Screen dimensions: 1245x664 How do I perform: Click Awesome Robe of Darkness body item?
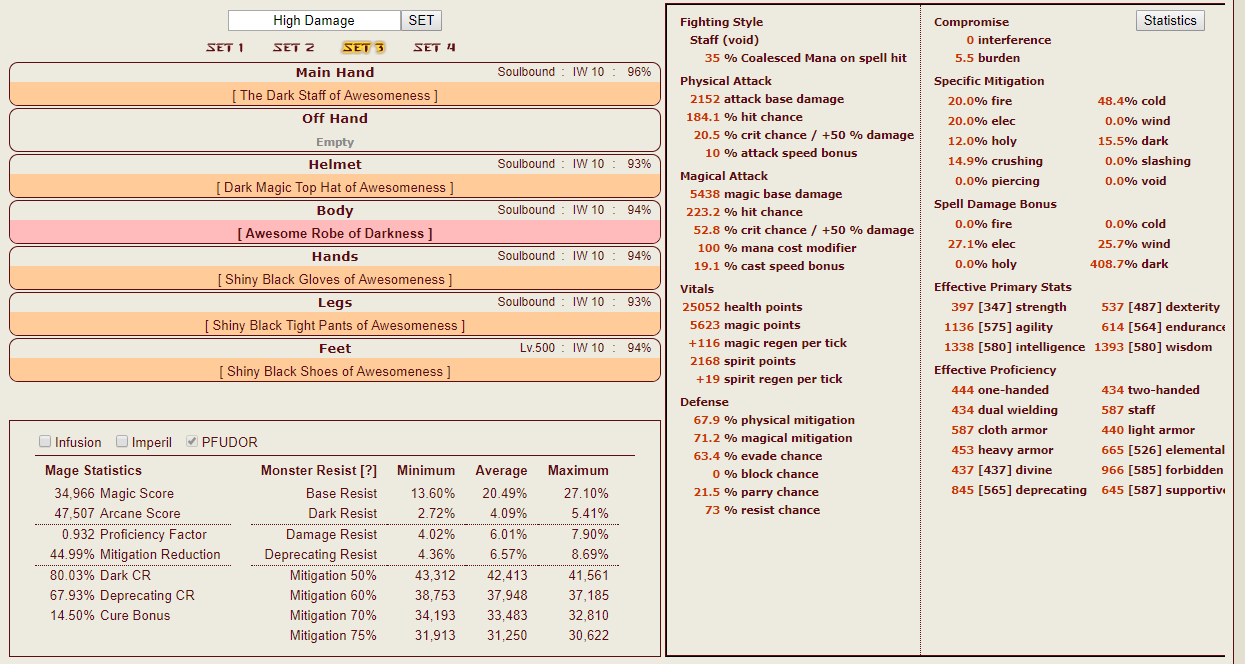click(335, 234)
